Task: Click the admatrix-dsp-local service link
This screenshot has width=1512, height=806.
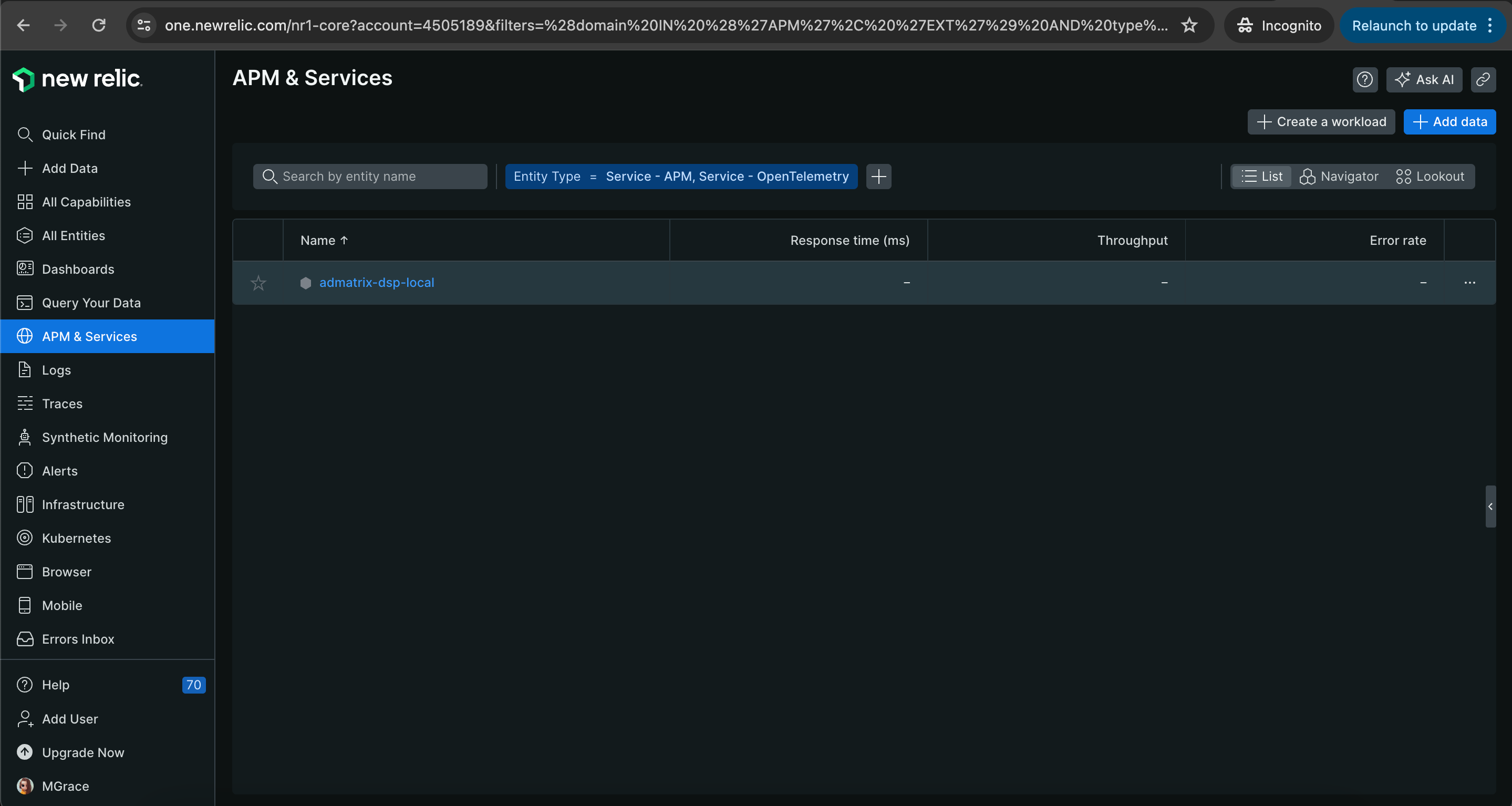Action: (377, 282)
